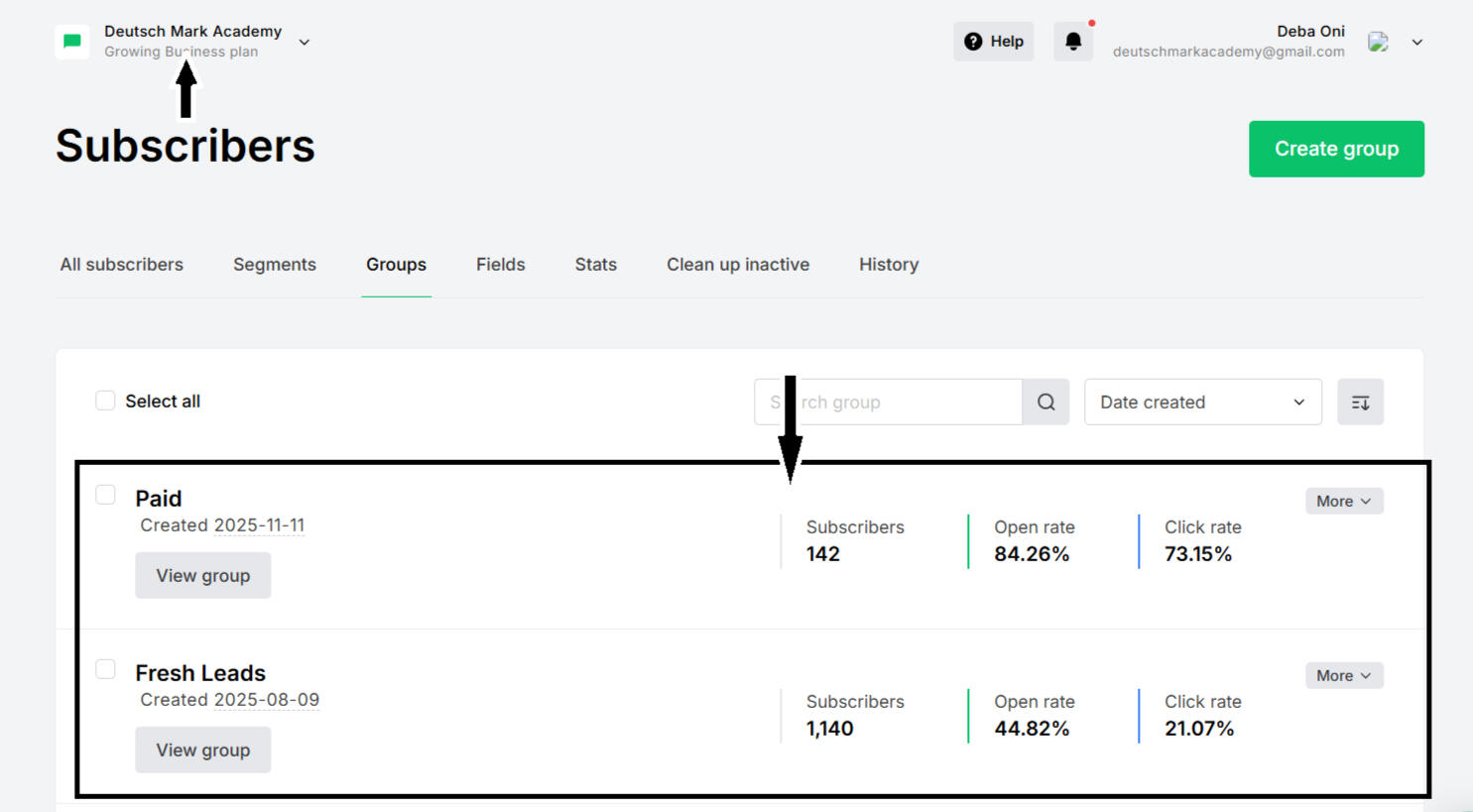Expand the Deutsch Mark Academy account switcher
The image size is (1473, 812).
pos(305,42)
